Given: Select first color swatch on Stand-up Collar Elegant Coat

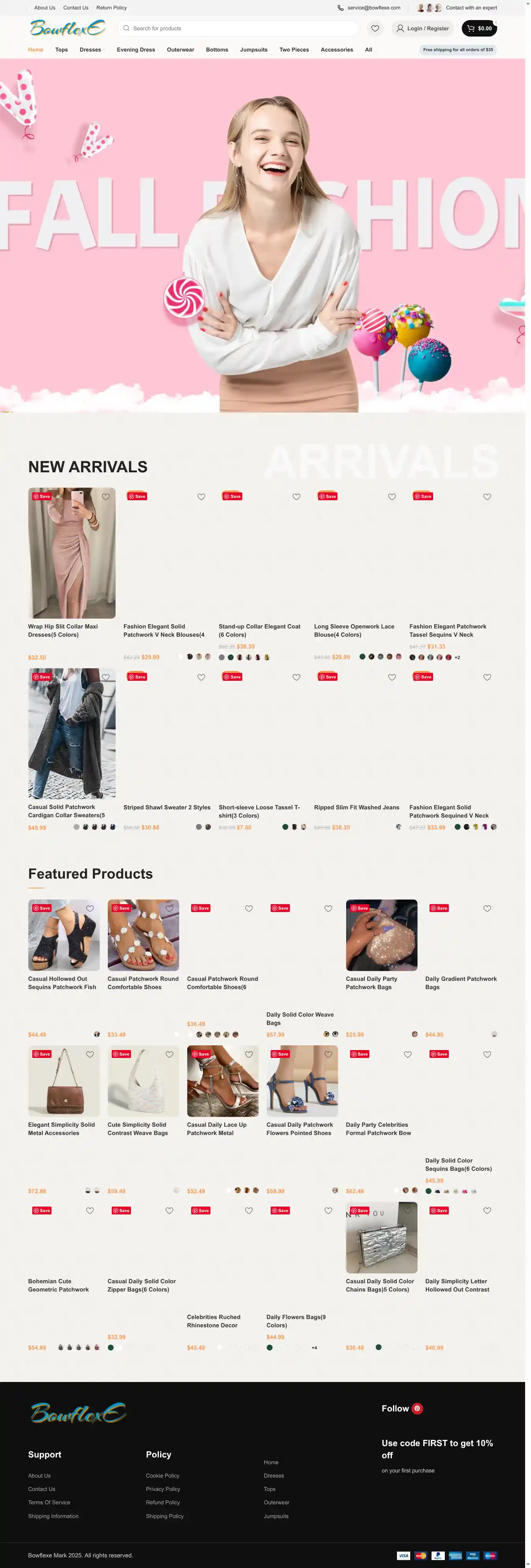Looking at the screenshot, I should pos(222,658).
